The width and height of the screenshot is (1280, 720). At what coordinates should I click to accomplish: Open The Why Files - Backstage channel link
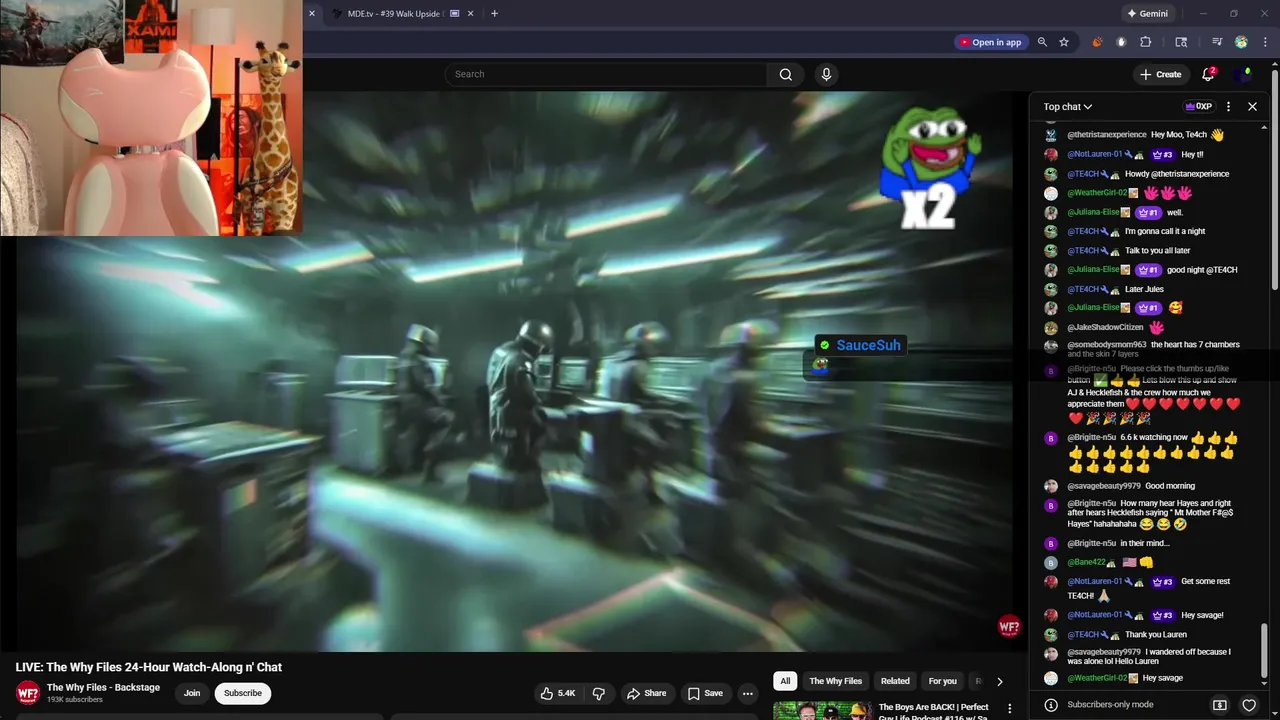[x=103, y=687]
